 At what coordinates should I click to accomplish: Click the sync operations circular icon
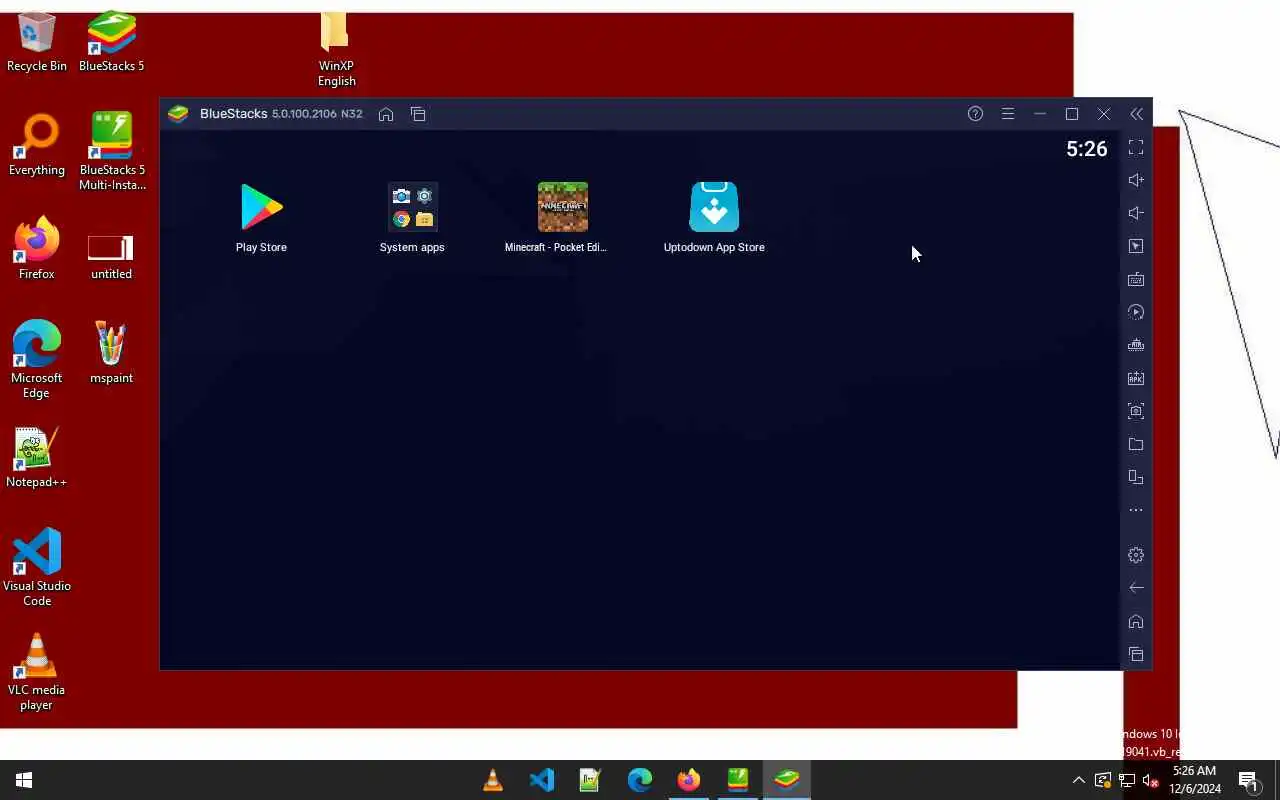coord(1136,312)
